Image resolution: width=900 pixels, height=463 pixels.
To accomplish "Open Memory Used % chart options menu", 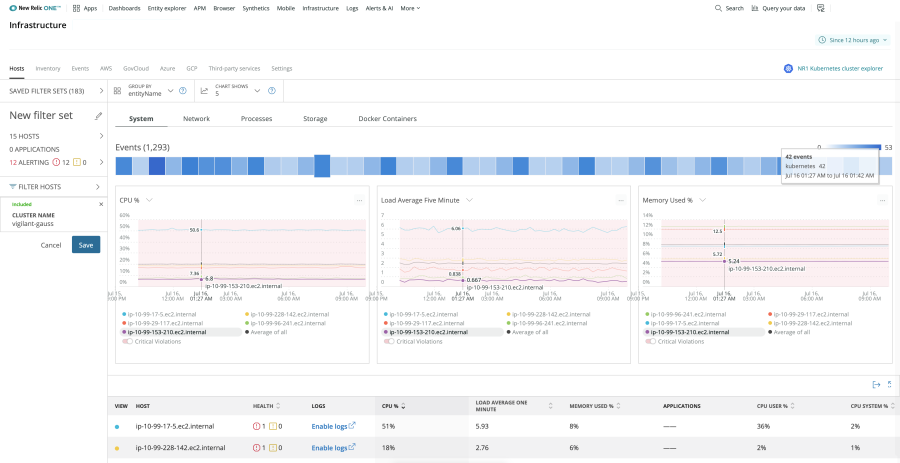I will [881, 200].
